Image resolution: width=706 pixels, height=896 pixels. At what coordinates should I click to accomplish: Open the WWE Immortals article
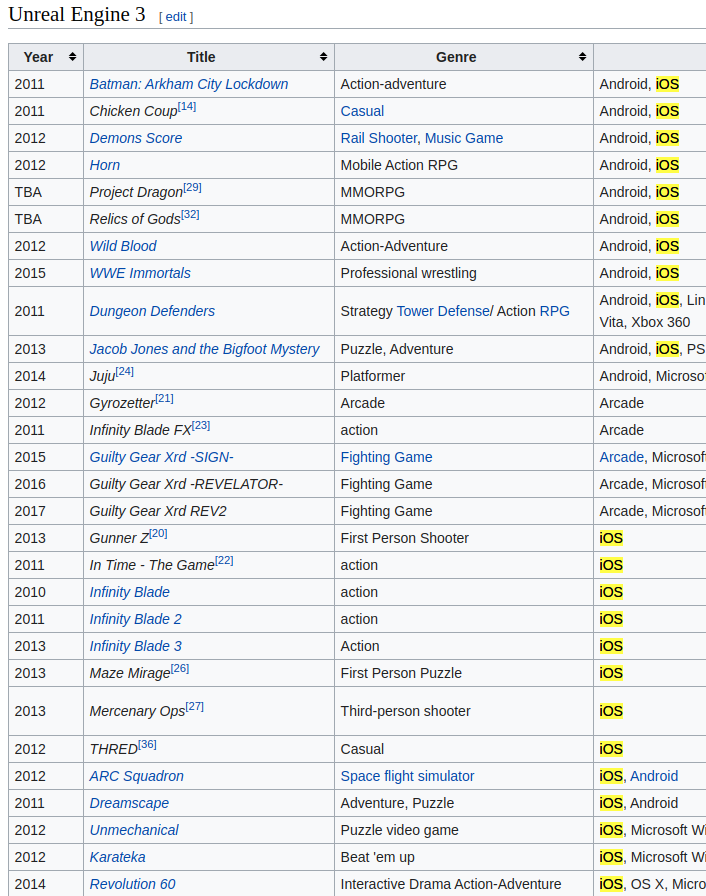coord(140,273)
